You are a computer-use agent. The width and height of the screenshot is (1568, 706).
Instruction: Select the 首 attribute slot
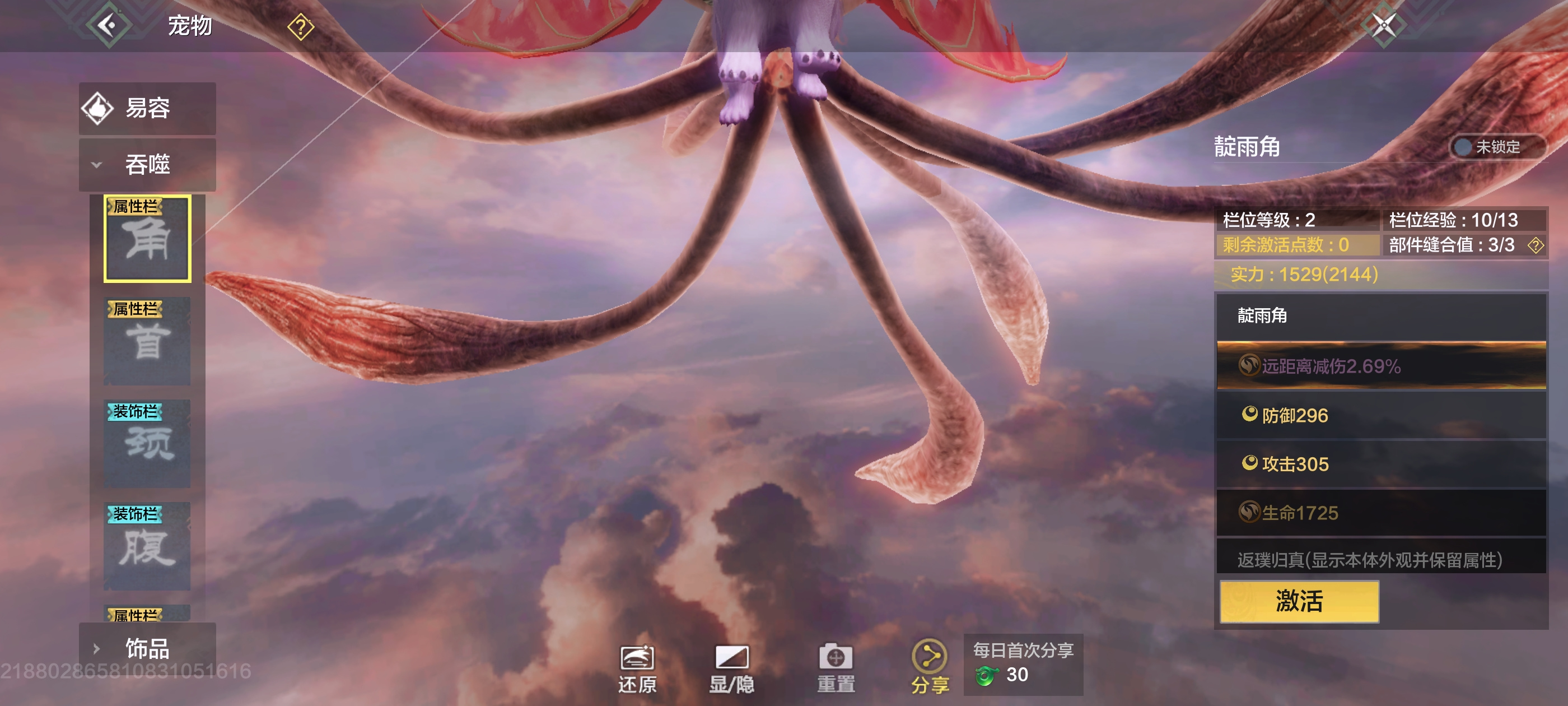pyautogui.click(x=147, y=341)
